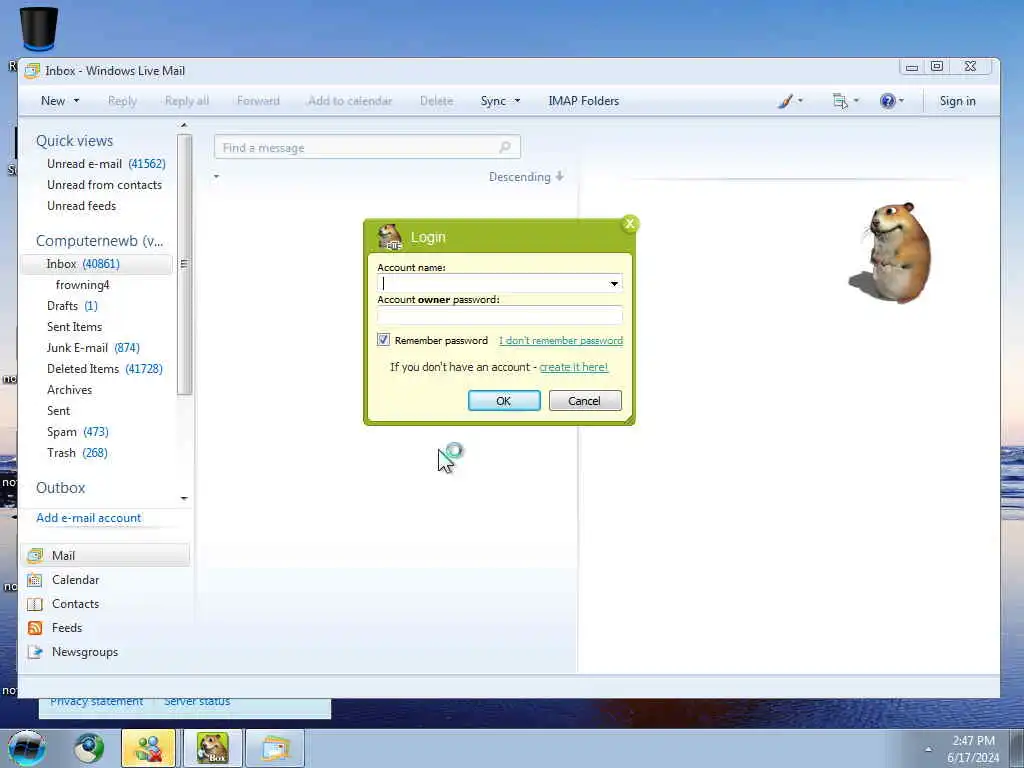
Task: Click the Descending sort arrow icon
Action: pyautogui.click(x=560, y=176)
